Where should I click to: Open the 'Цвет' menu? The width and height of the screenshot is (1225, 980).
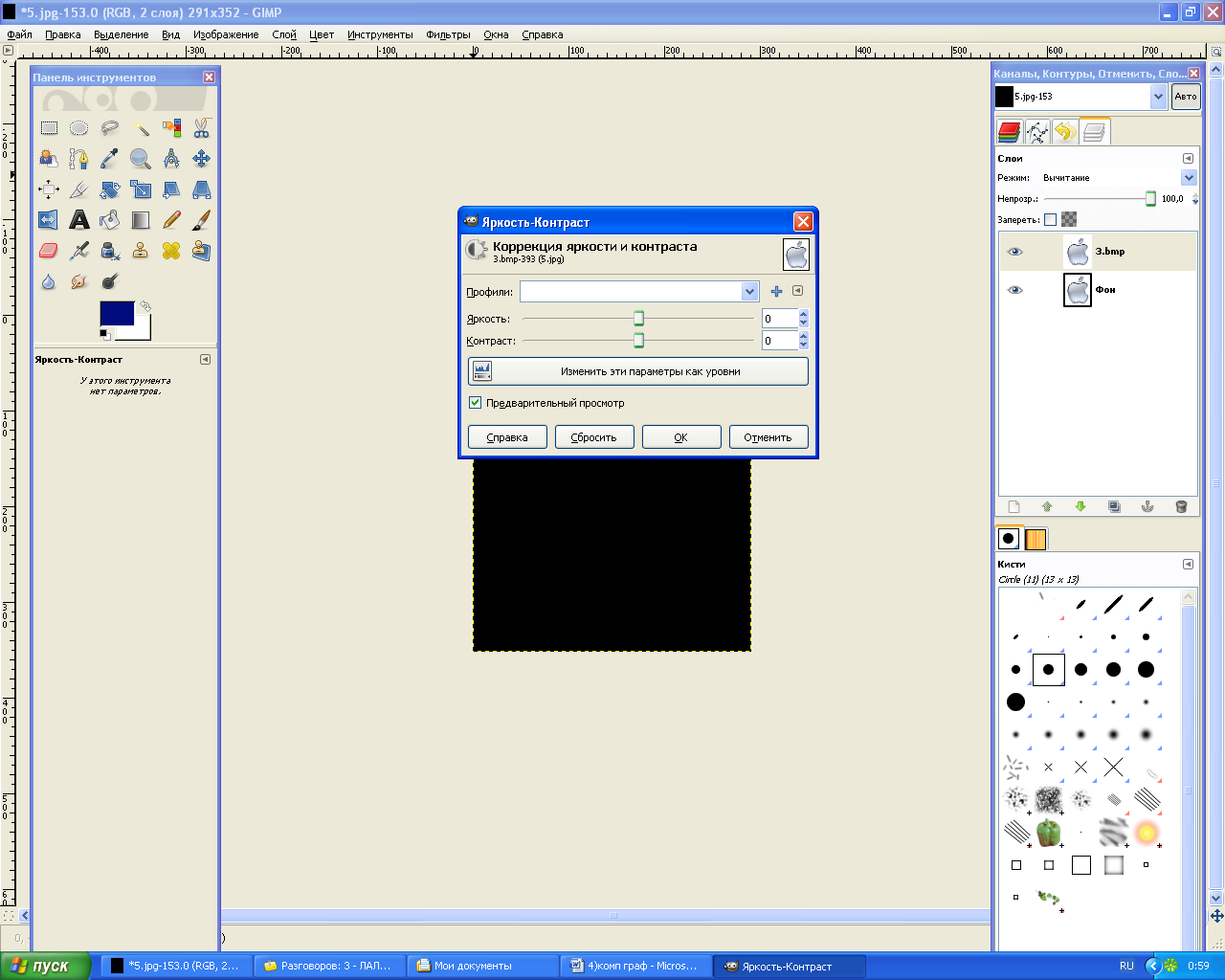pyautogui.click(x=322, y=34)
